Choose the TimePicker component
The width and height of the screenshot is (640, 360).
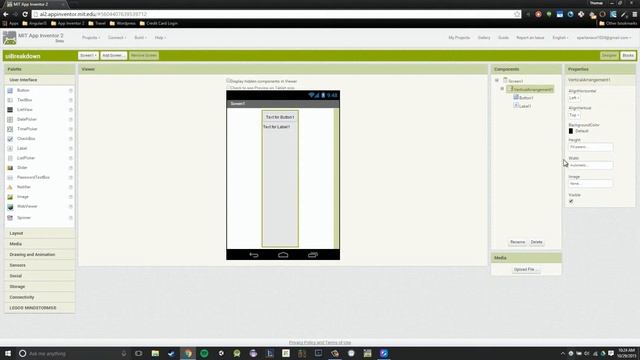click(x=27, y=129)
